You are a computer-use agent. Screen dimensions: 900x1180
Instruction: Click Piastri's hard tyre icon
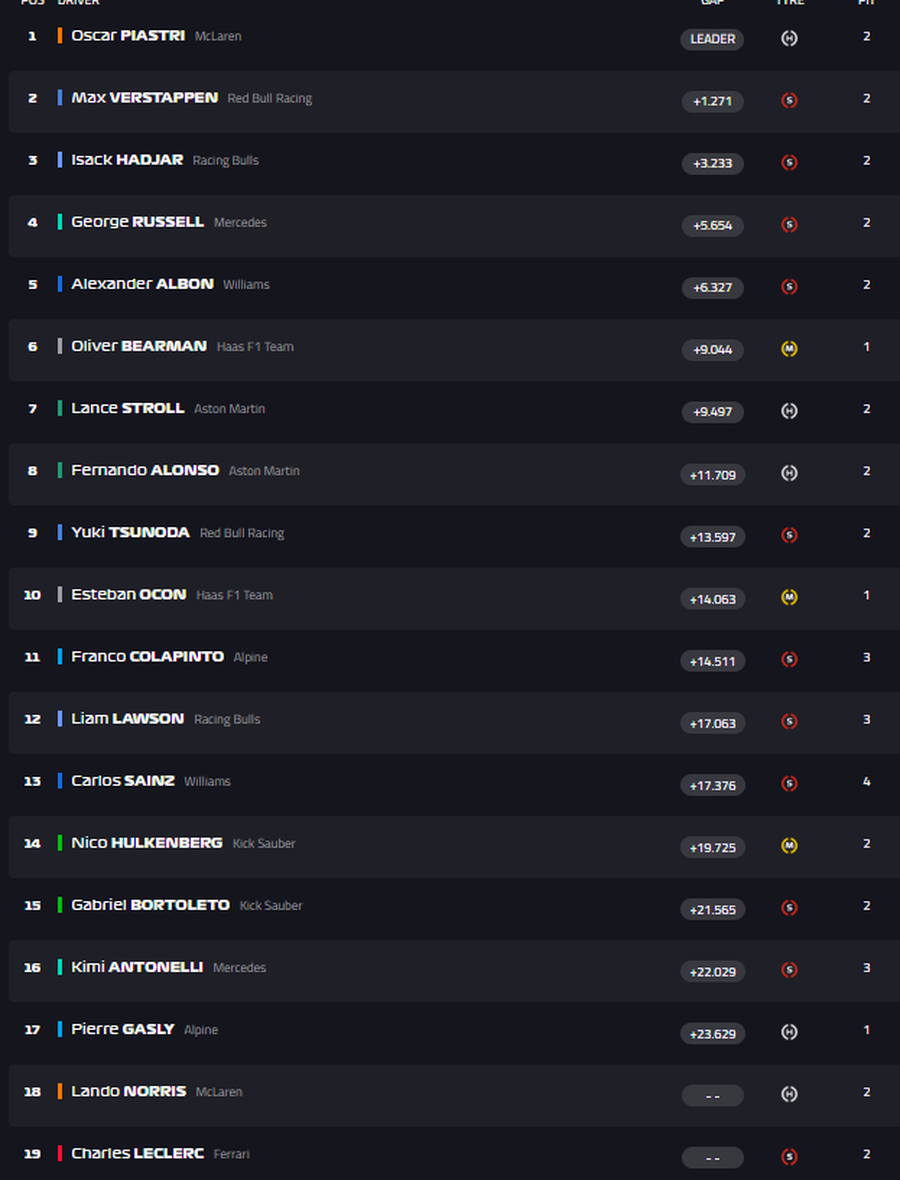click(x=789, y=39)
